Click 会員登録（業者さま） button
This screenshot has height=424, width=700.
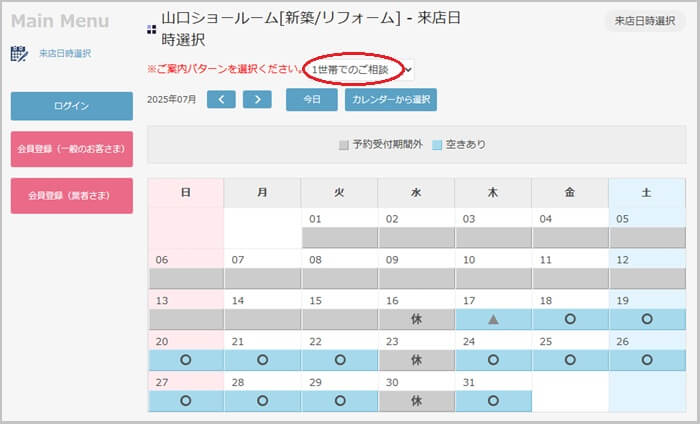(71, 195)
